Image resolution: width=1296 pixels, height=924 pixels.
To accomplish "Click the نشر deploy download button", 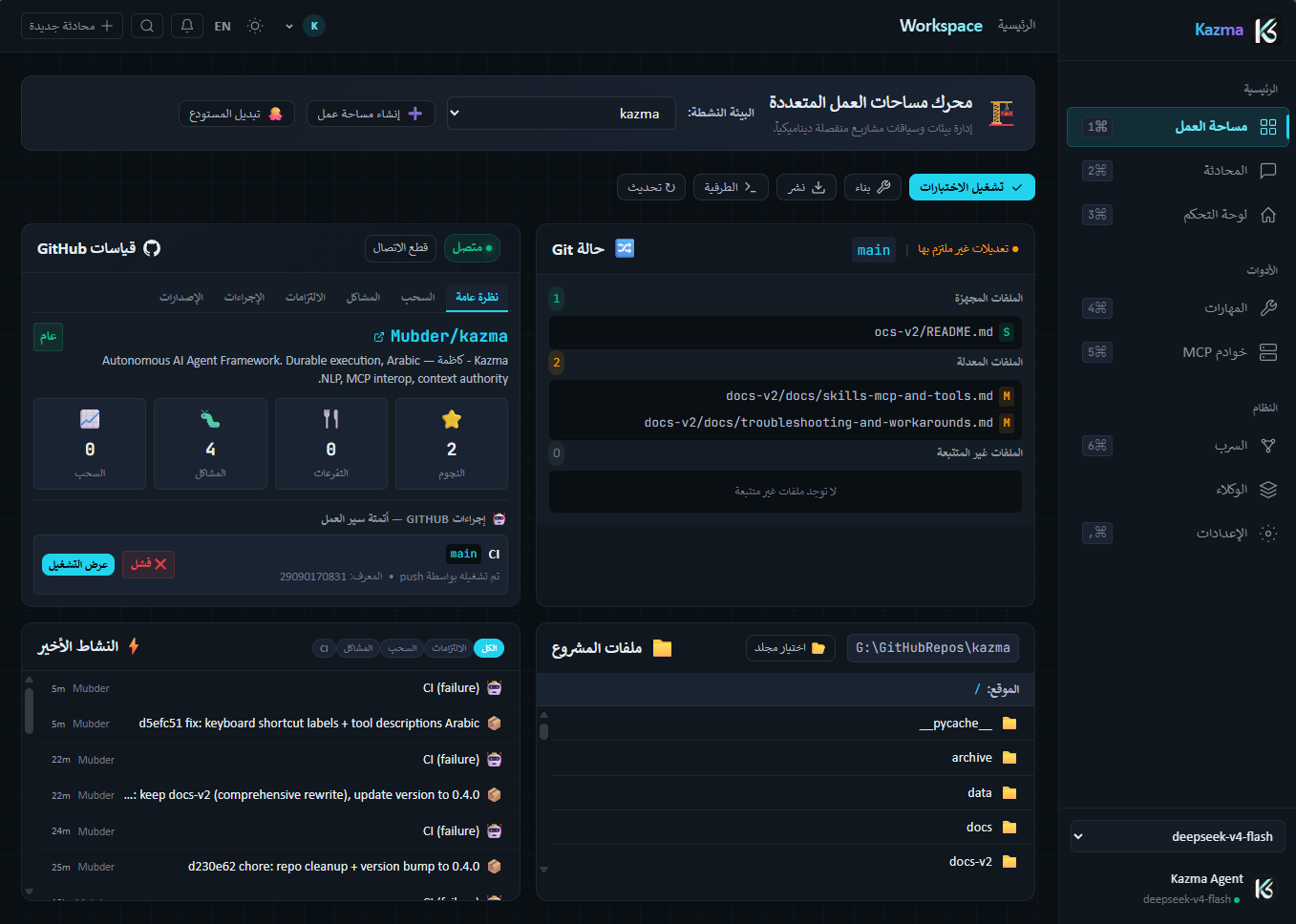I will 806,187.
